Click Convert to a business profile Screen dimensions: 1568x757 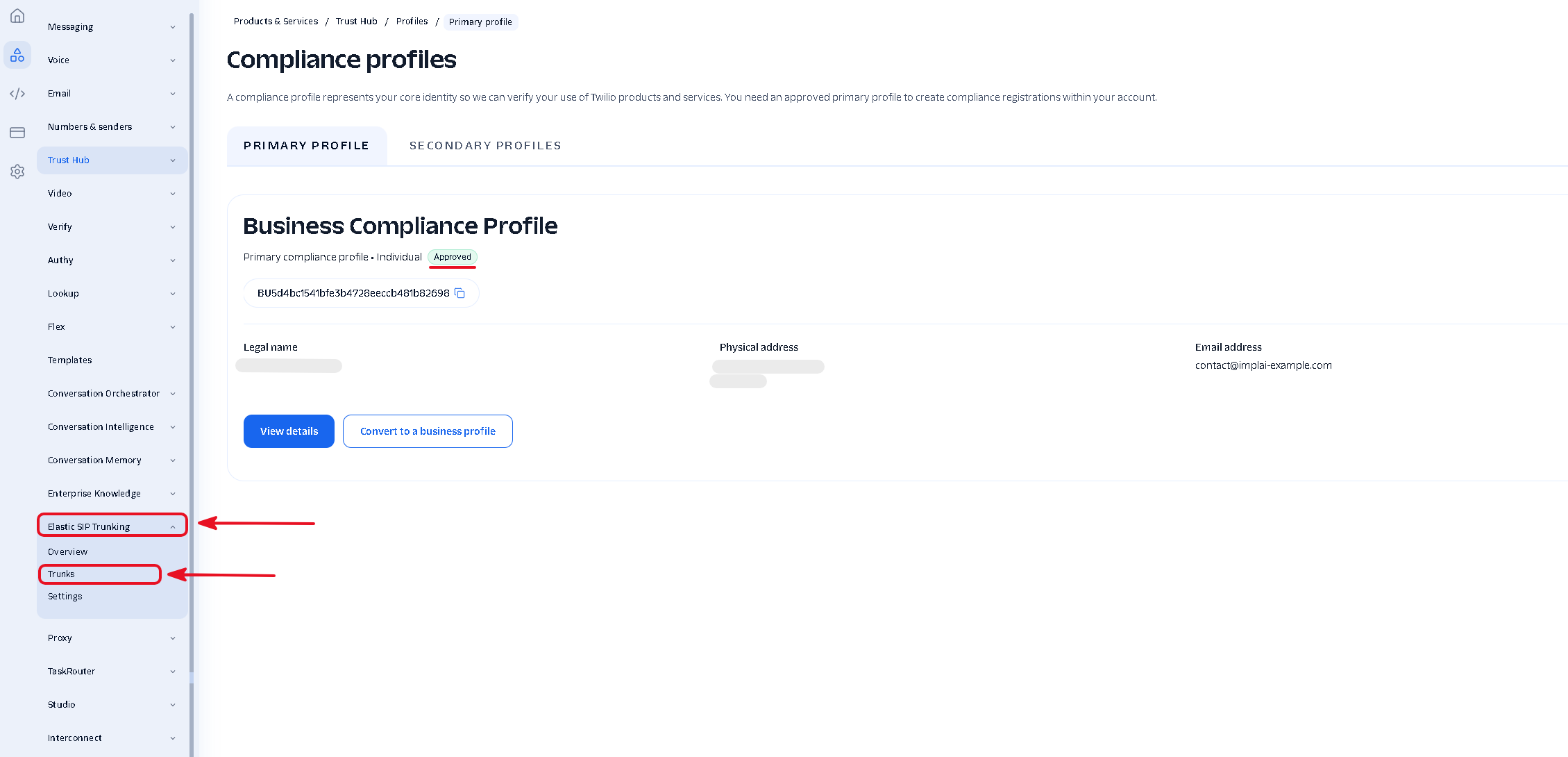click(428, 431)
